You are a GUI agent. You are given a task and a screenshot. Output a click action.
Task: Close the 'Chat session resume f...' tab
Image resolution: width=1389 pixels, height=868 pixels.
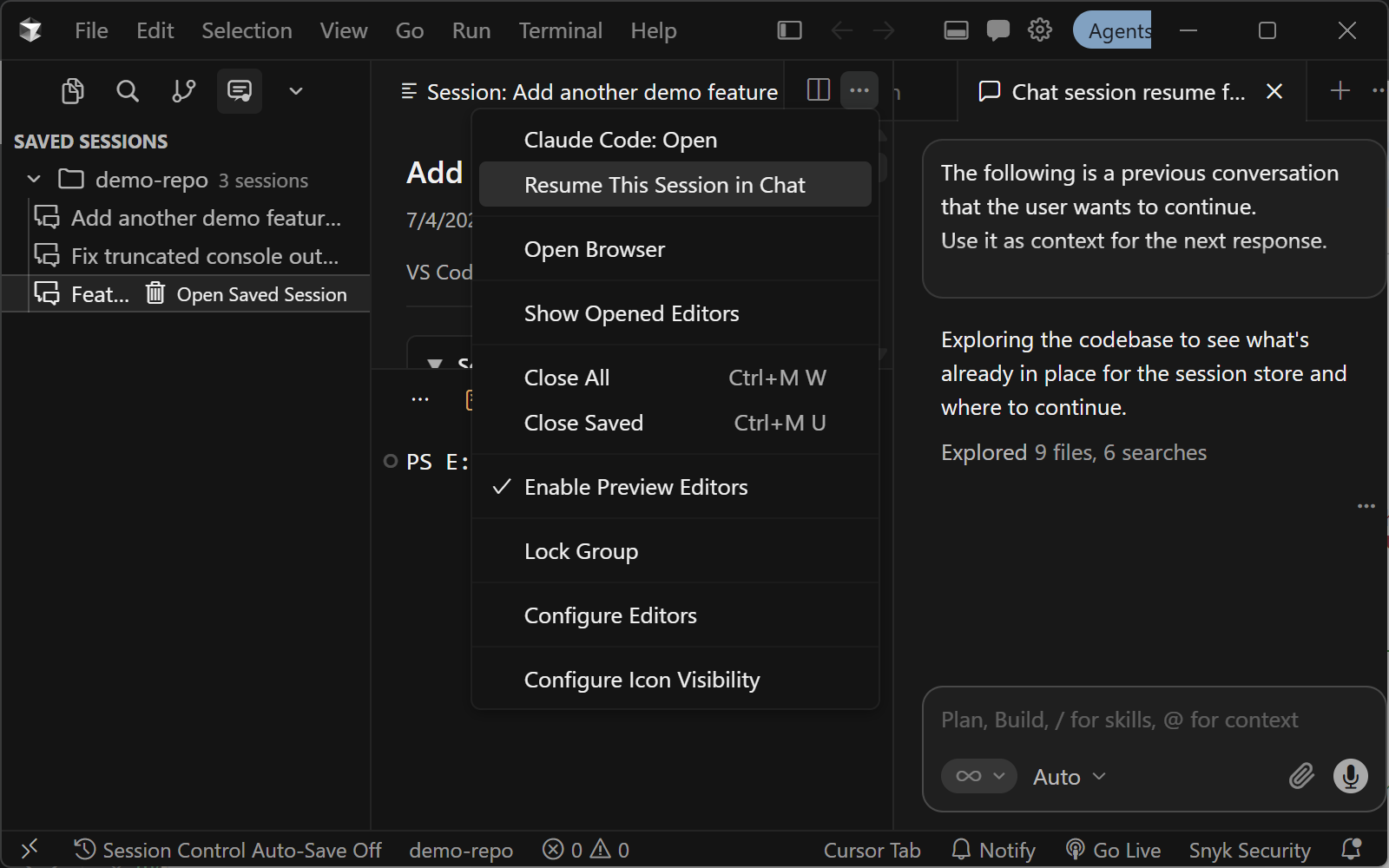tap(1274, 91)
